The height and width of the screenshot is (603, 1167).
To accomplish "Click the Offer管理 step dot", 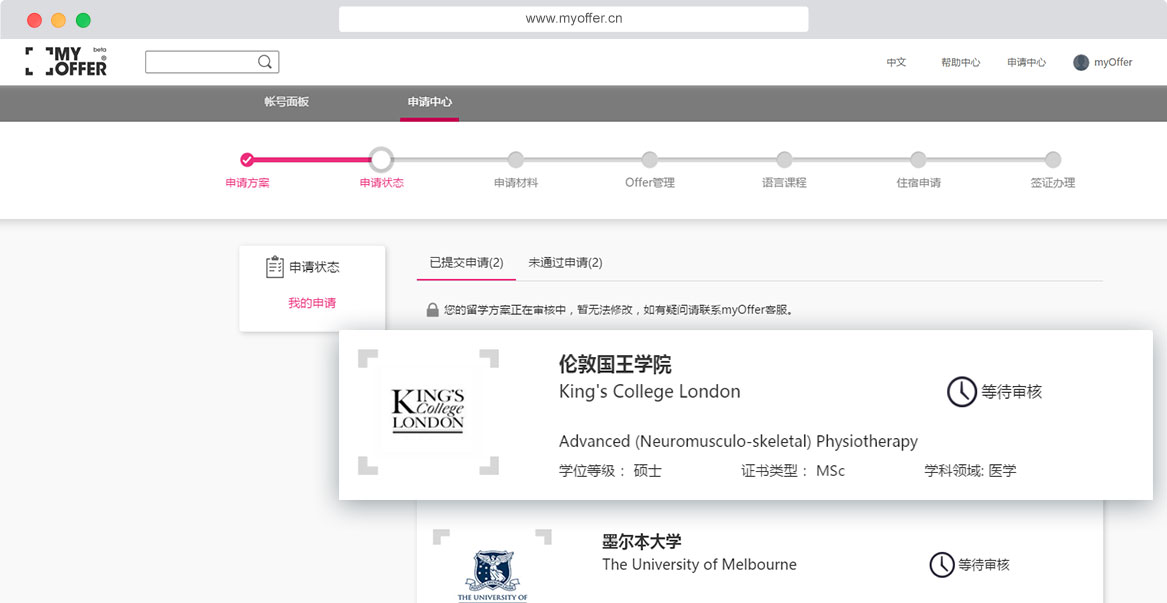I will click(x=650, y=159).
